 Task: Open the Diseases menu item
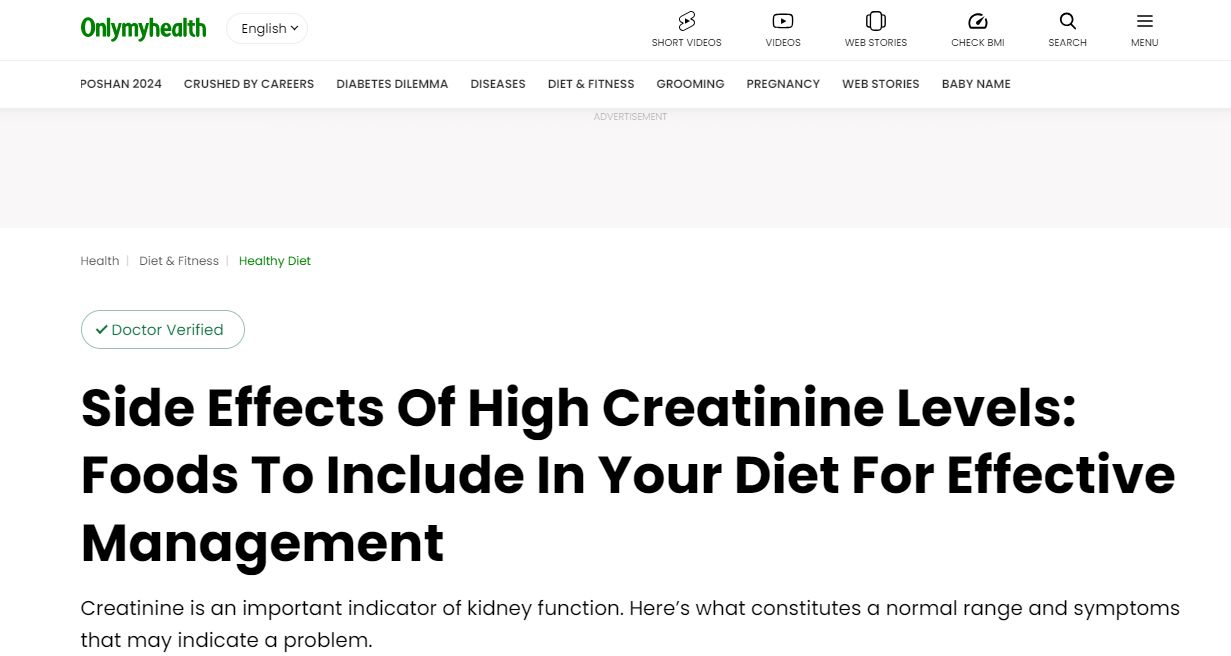point(498,84)
